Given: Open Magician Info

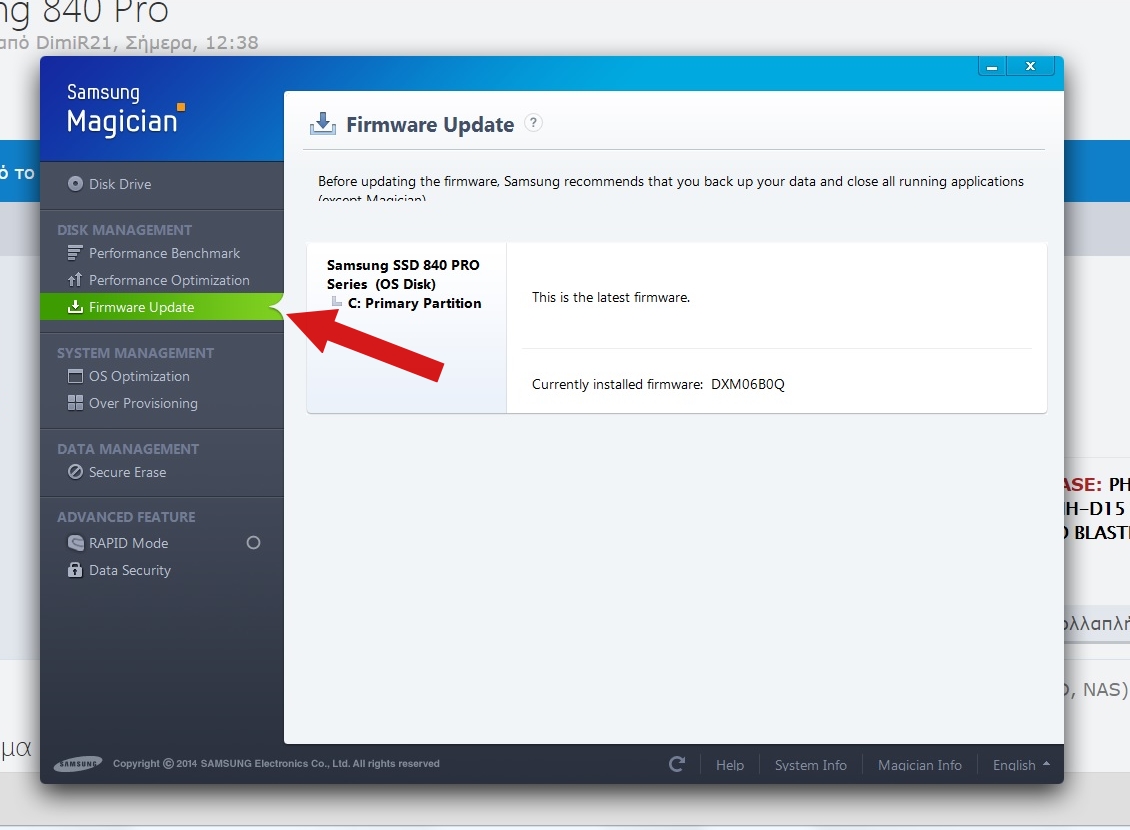Looking at the screenshot, I should click(x=920, y=765).
